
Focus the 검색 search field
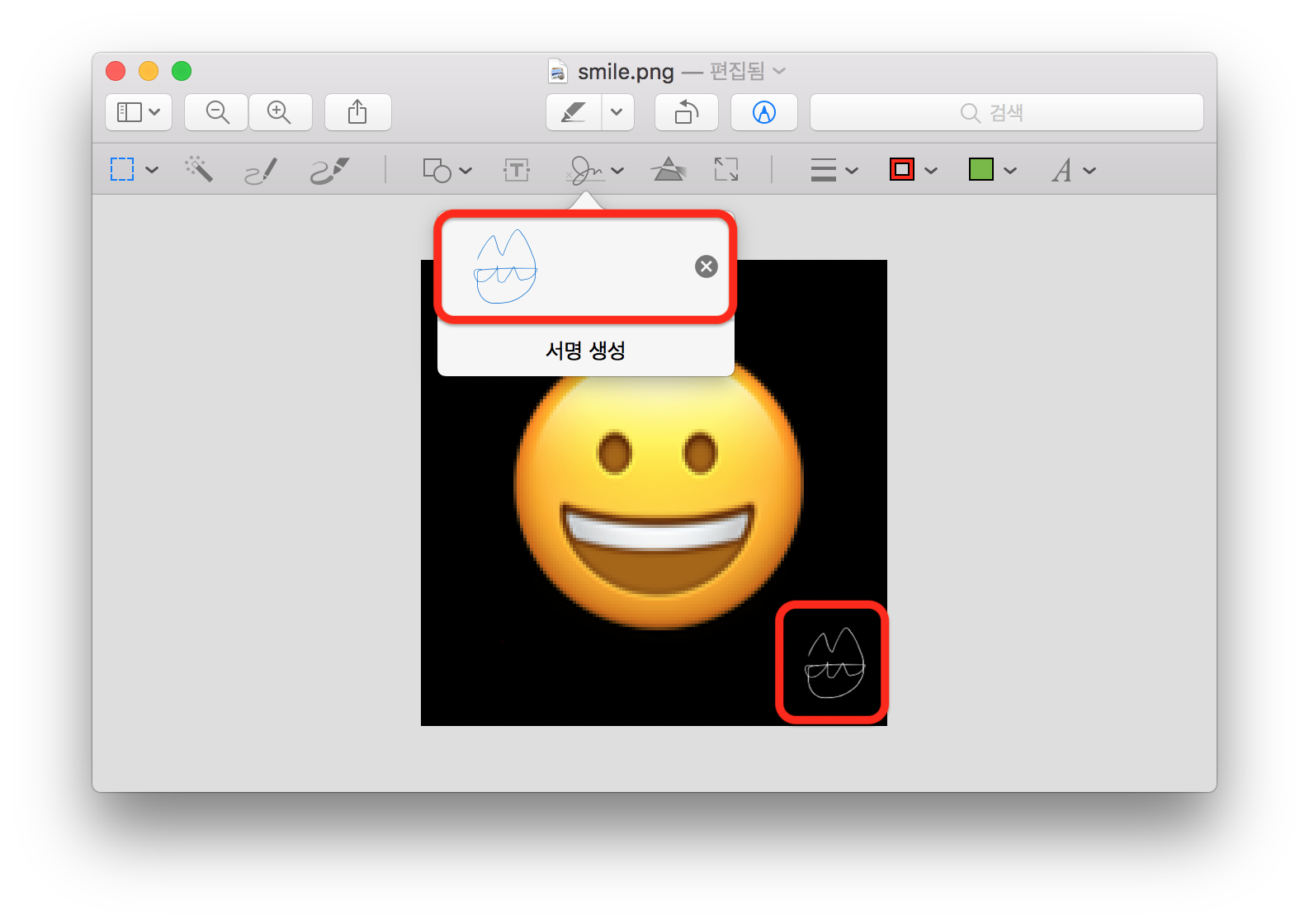tap(1007, 112)
